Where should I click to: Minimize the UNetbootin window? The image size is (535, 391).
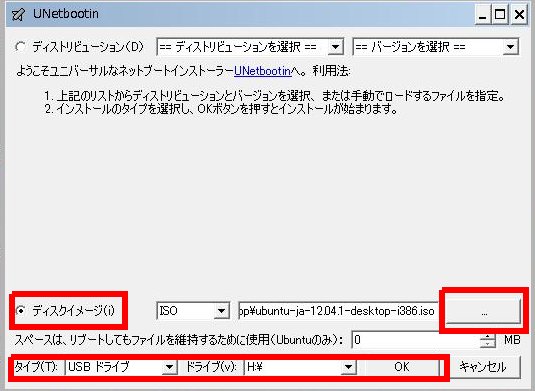[x=482, y=15]
